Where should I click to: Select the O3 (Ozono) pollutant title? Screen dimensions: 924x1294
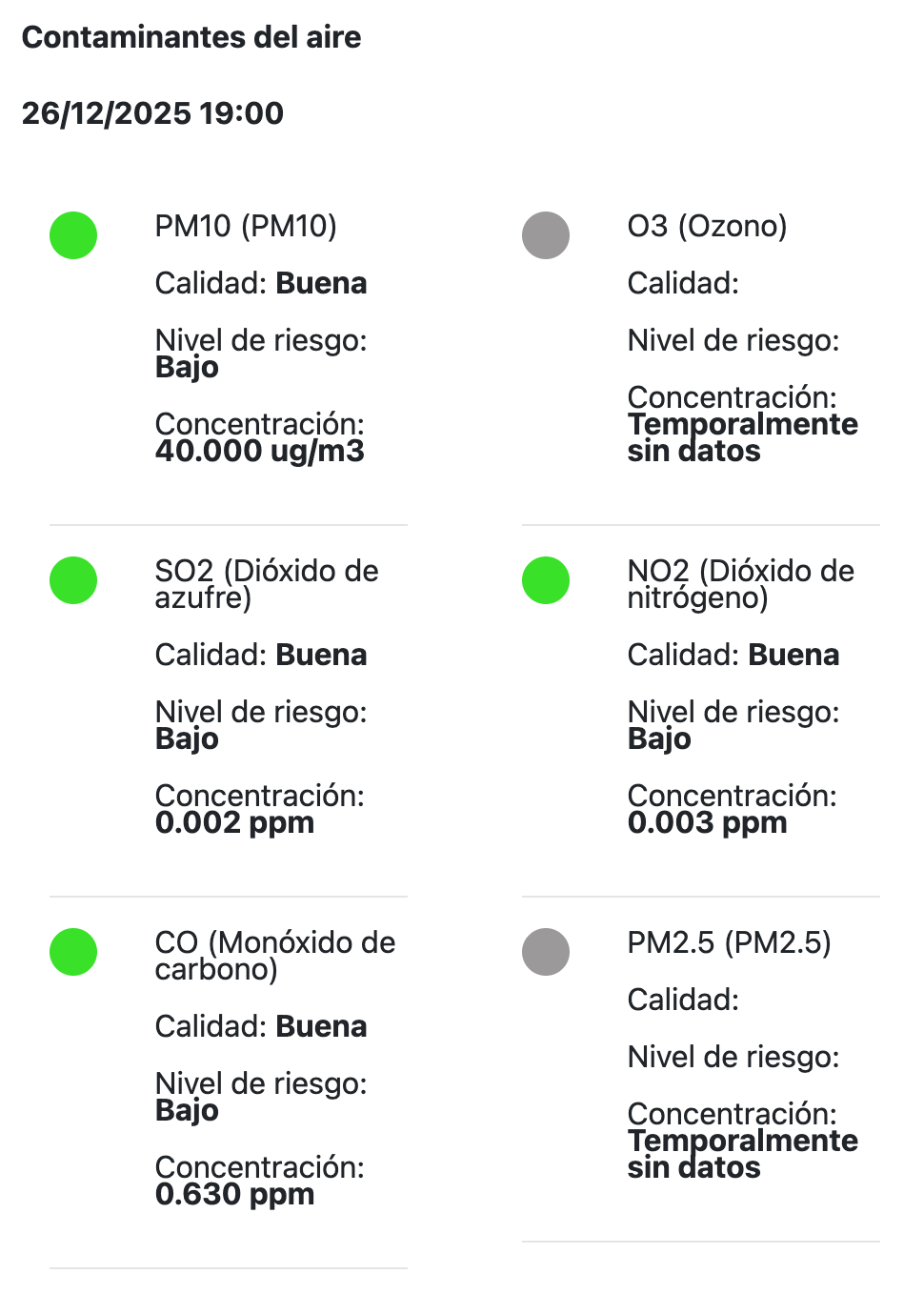707,226
